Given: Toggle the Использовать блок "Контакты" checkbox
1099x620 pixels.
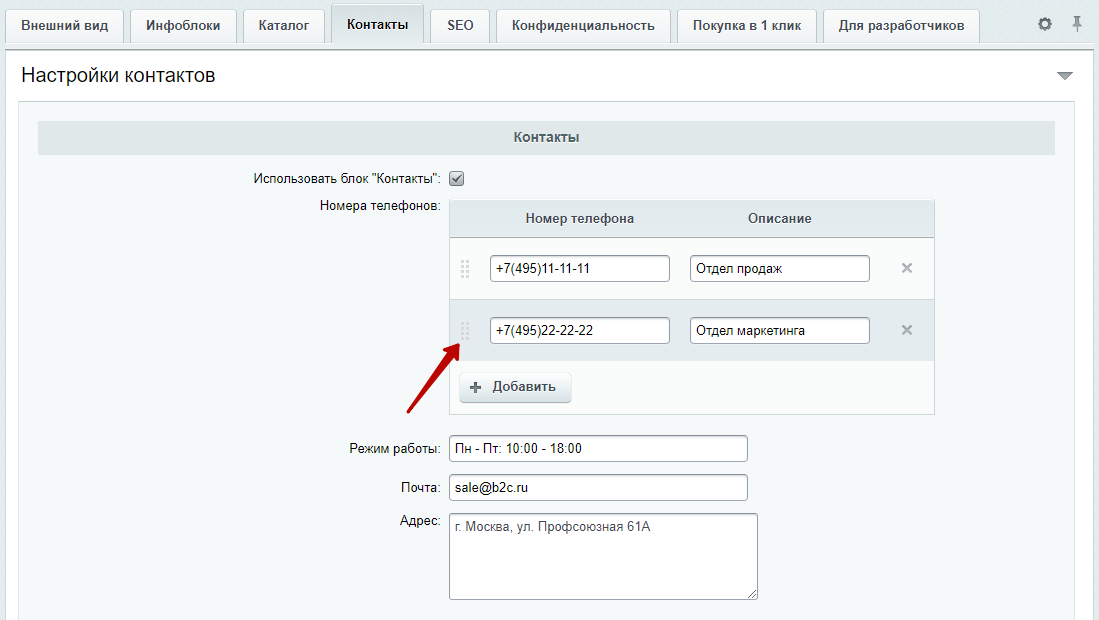Looking at the screenshot, I should 456,179.
